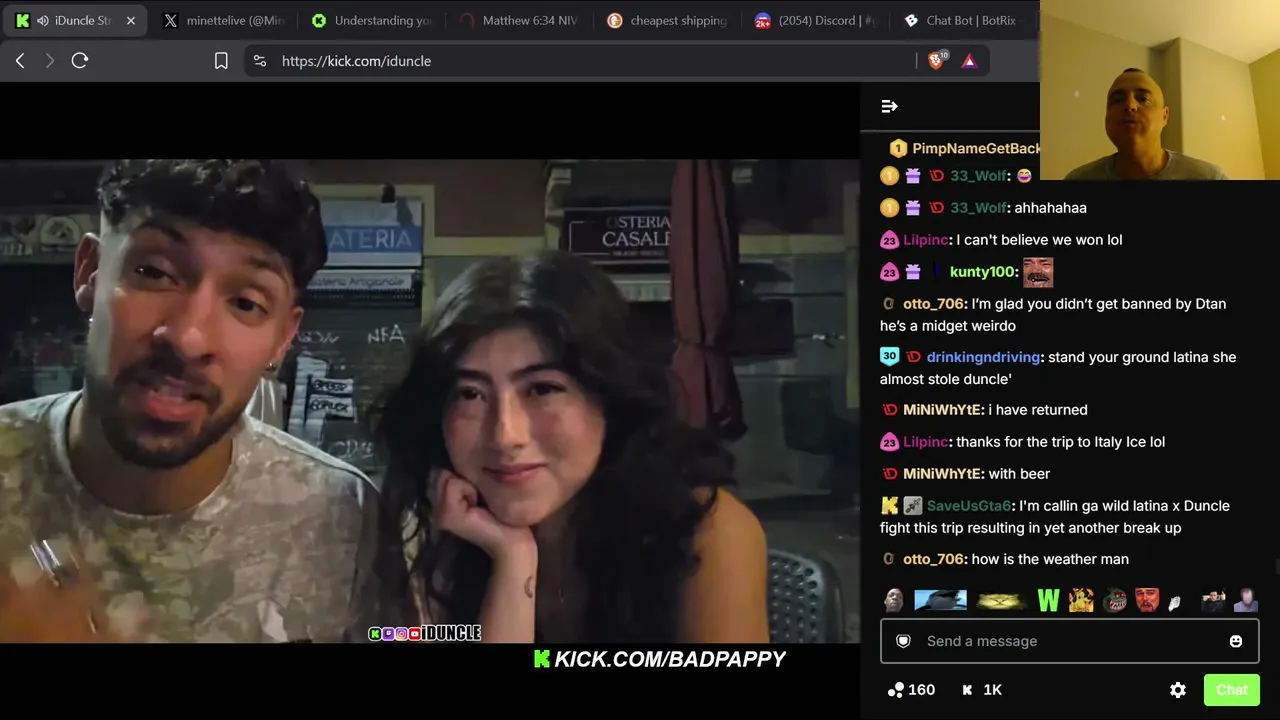Click the Brave Rewards triangle icon
1280x720 pixels.
pyautogui.click(x=969, y=61)
